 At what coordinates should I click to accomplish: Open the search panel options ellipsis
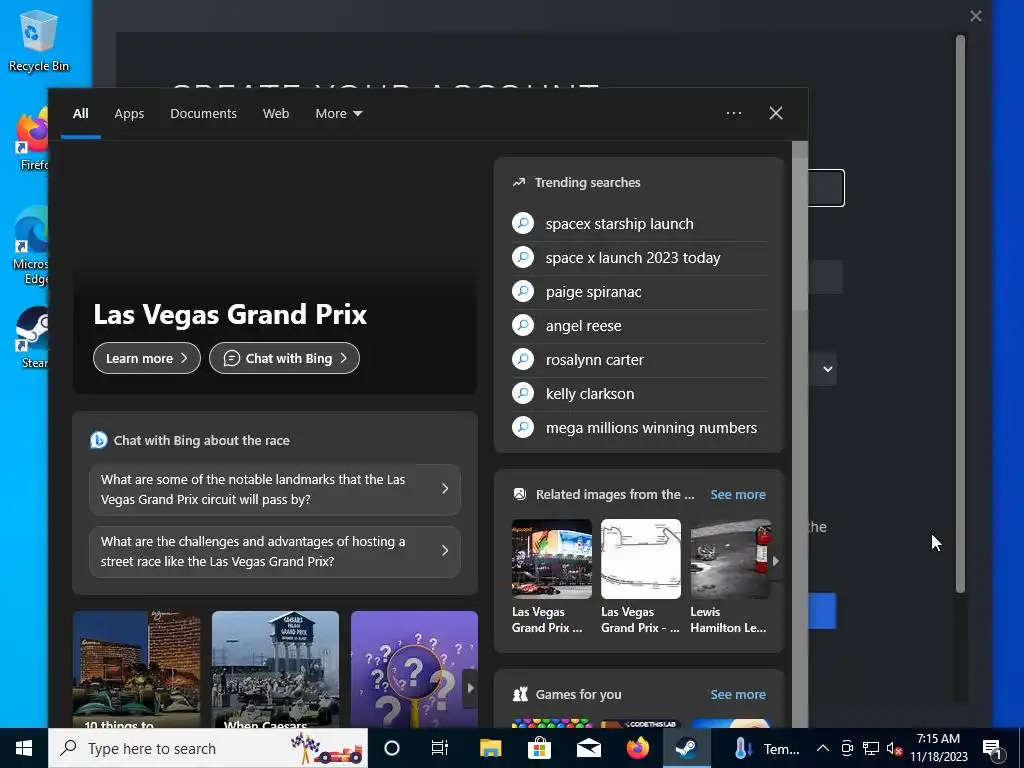pyautogui.click(x=733, y=113)
